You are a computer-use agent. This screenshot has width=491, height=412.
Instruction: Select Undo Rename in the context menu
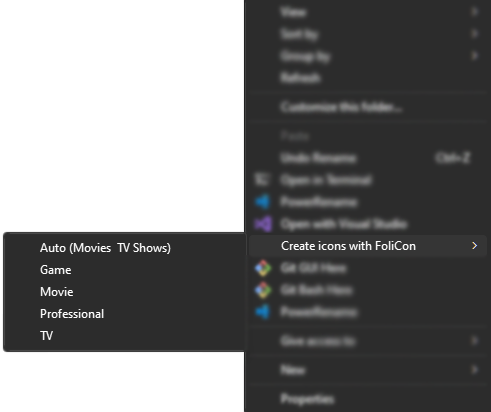click(368, 158)
